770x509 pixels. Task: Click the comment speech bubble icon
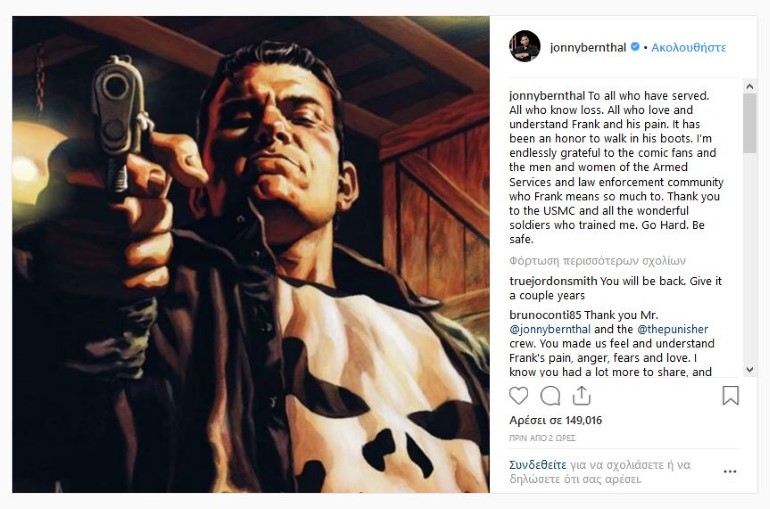[550, 395]
